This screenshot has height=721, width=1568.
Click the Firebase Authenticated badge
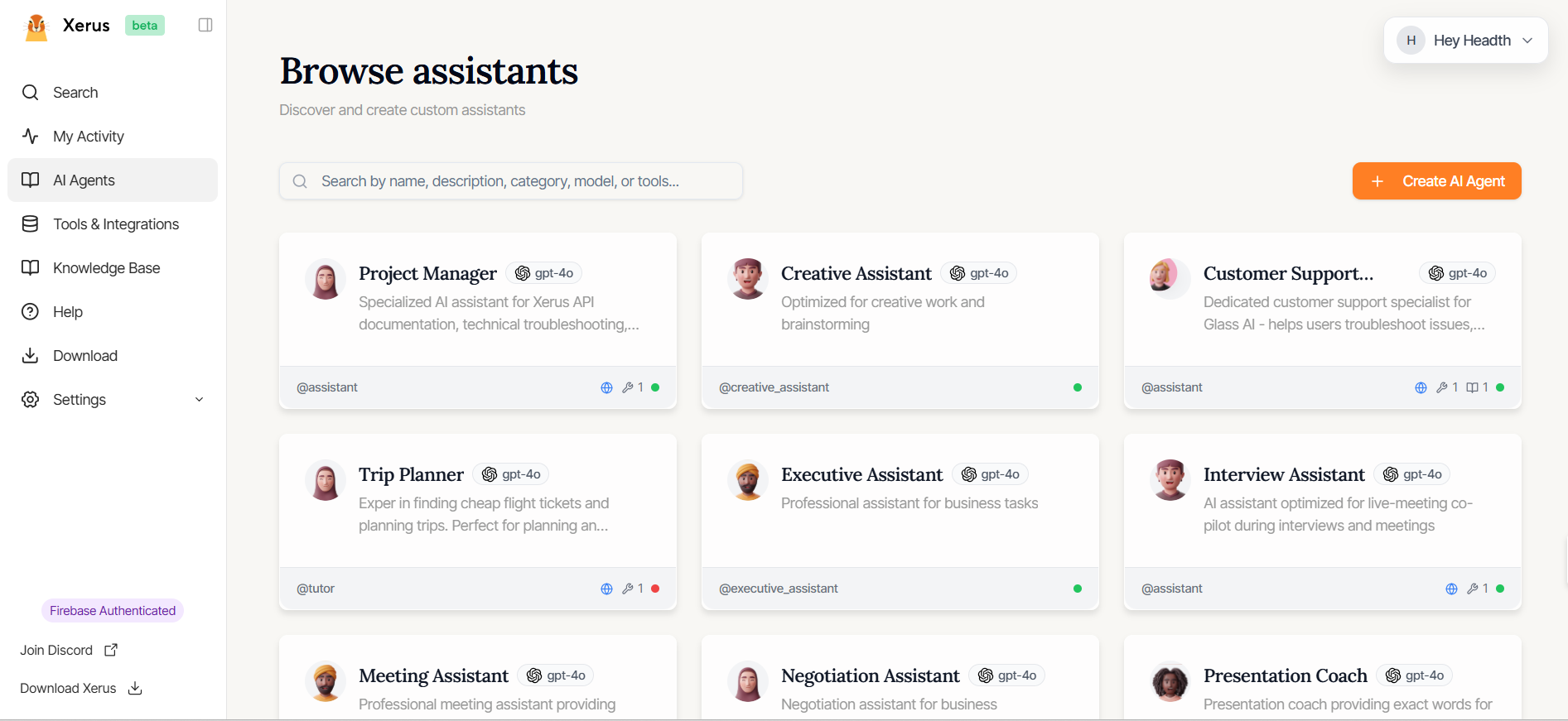pos(113,611)
